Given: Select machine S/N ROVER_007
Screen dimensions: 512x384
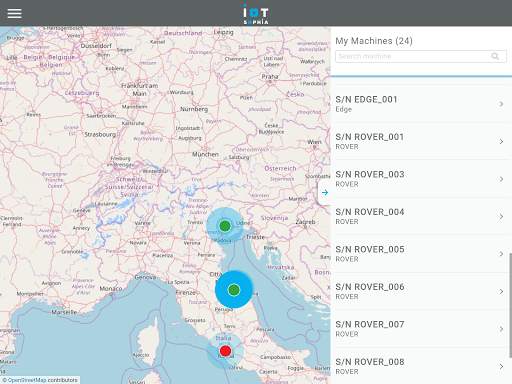Looking at the screenshot, I should pyautogui.click(x=420, y=329).
